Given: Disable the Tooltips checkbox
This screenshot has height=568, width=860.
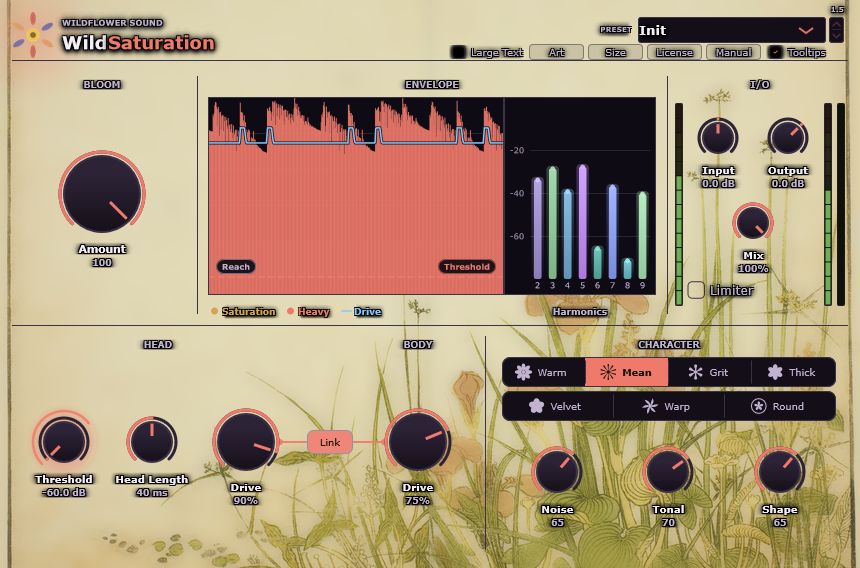Looking at the screenshot, I should tap(775, 52).
